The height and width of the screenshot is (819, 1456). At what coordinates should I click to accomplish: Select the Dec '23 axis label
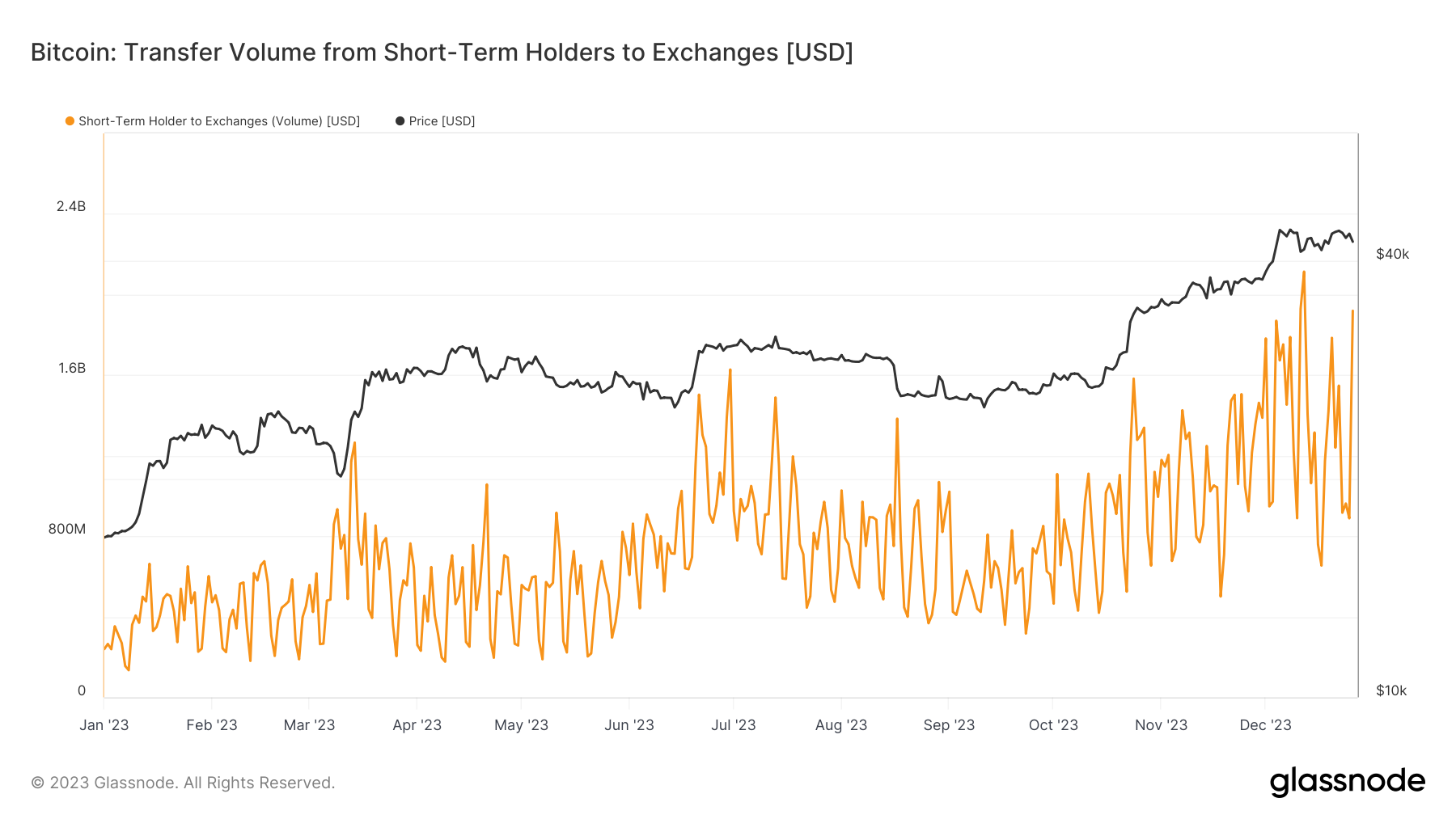click(x=1265, y=725)
